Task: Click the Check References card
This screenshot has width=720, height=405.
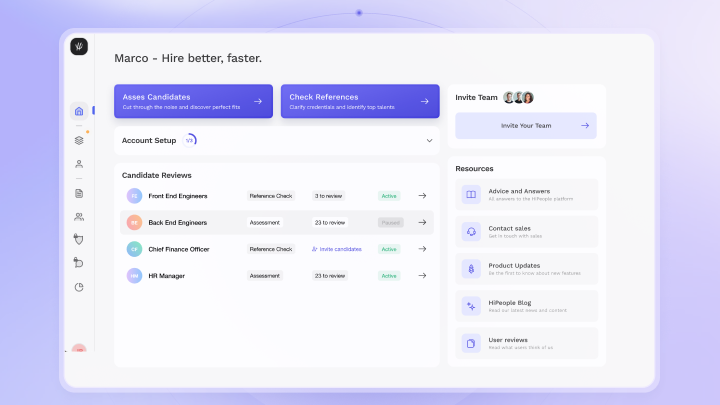Action: 359,101
